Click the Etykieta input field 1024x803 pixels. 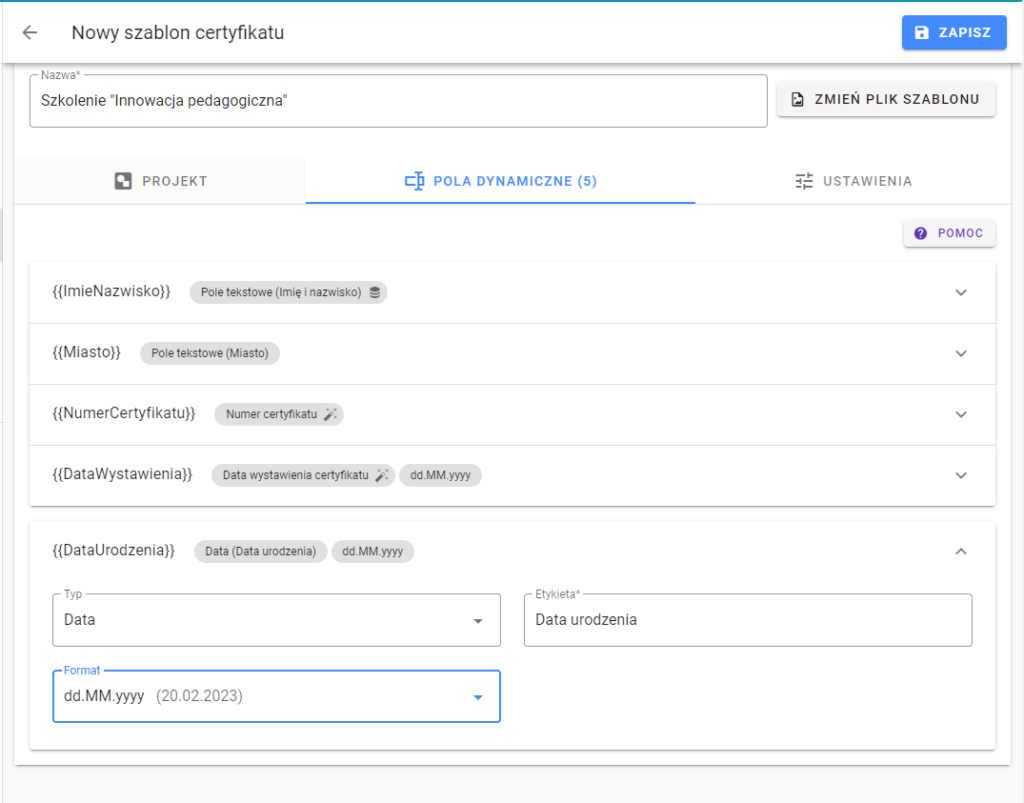point(748,620)
